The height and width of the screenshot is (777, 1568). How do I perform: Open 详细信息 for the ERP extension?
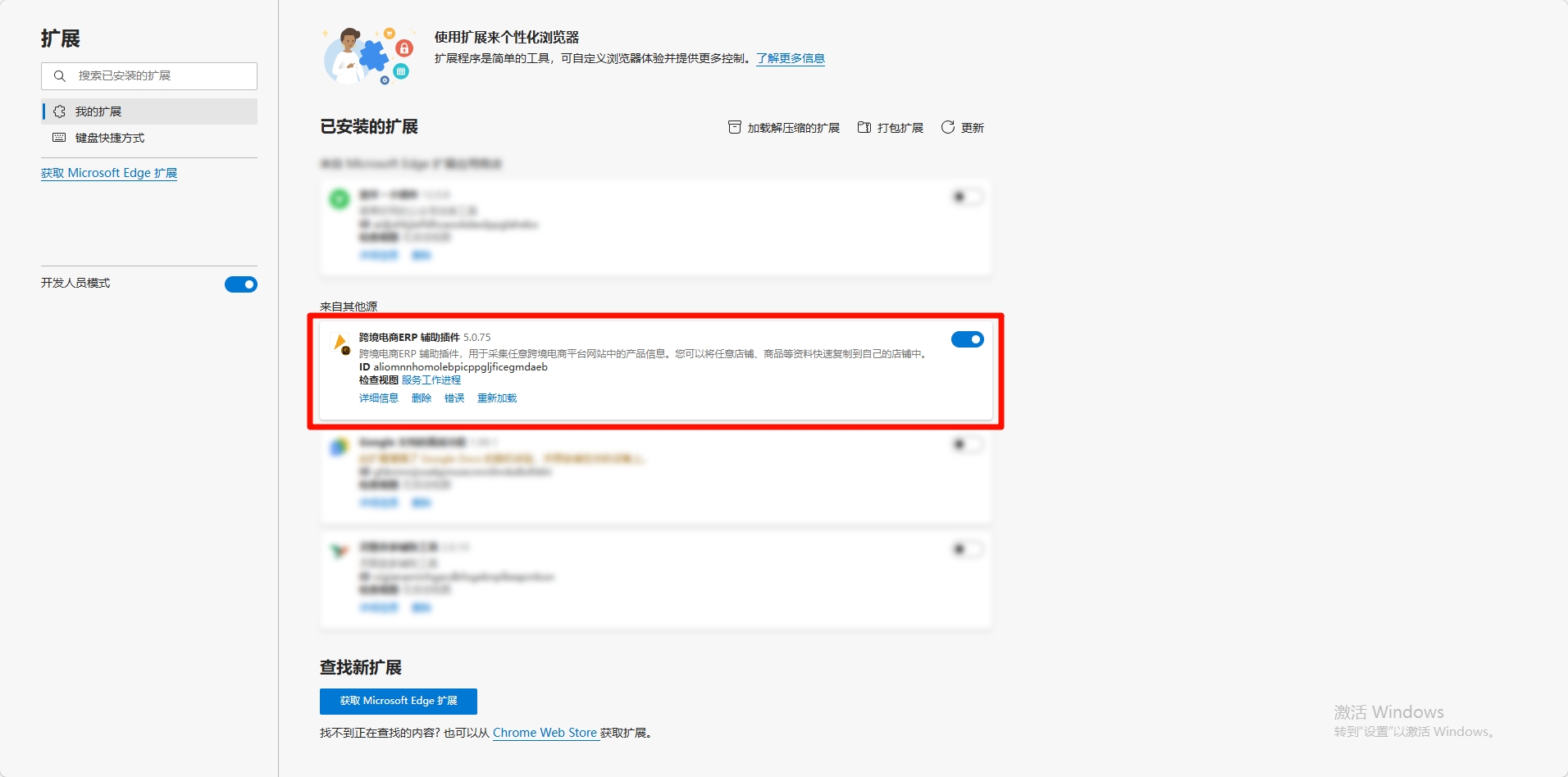pyautogui.click(x=379, y=398)
